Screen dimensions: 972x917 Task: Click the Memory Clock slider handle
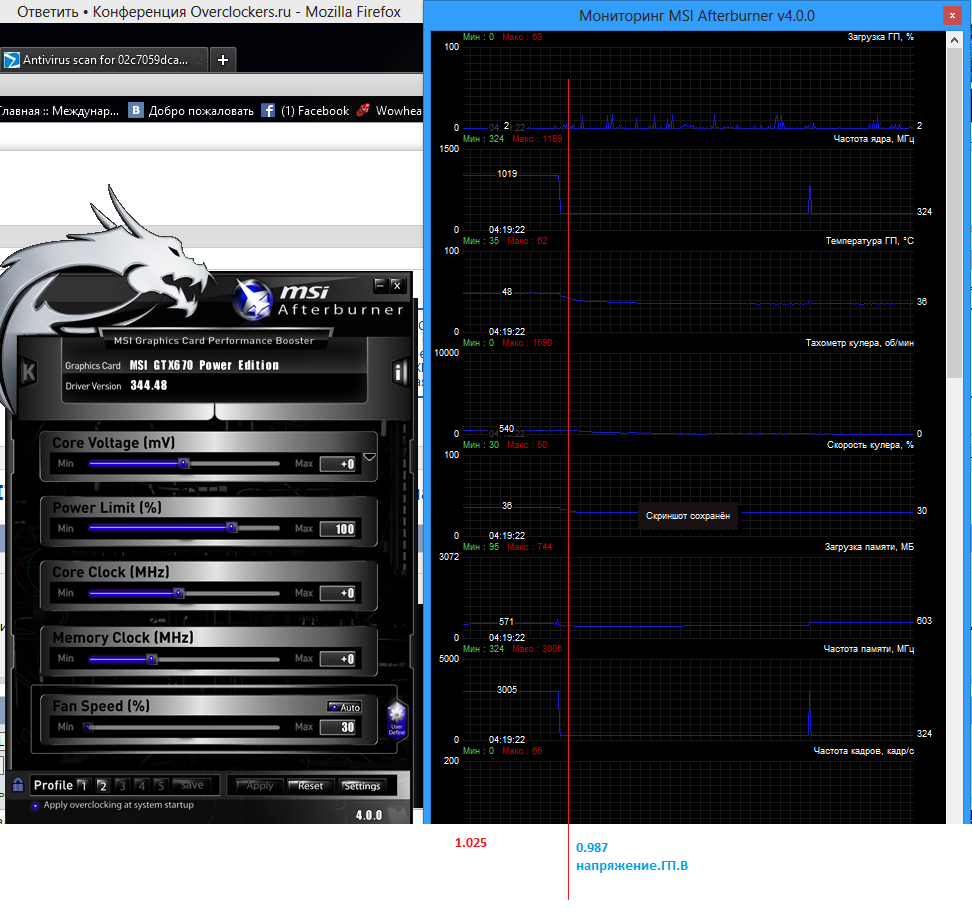click(151, 658)
